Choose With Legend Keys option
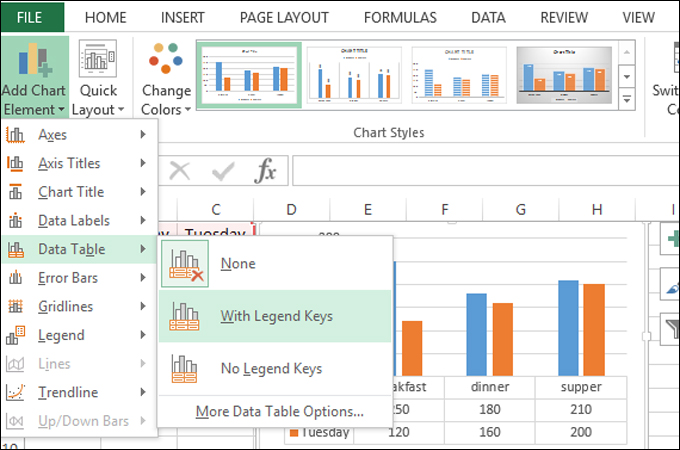This screenshot has height=450, width=680. click(x=275, y=316)
